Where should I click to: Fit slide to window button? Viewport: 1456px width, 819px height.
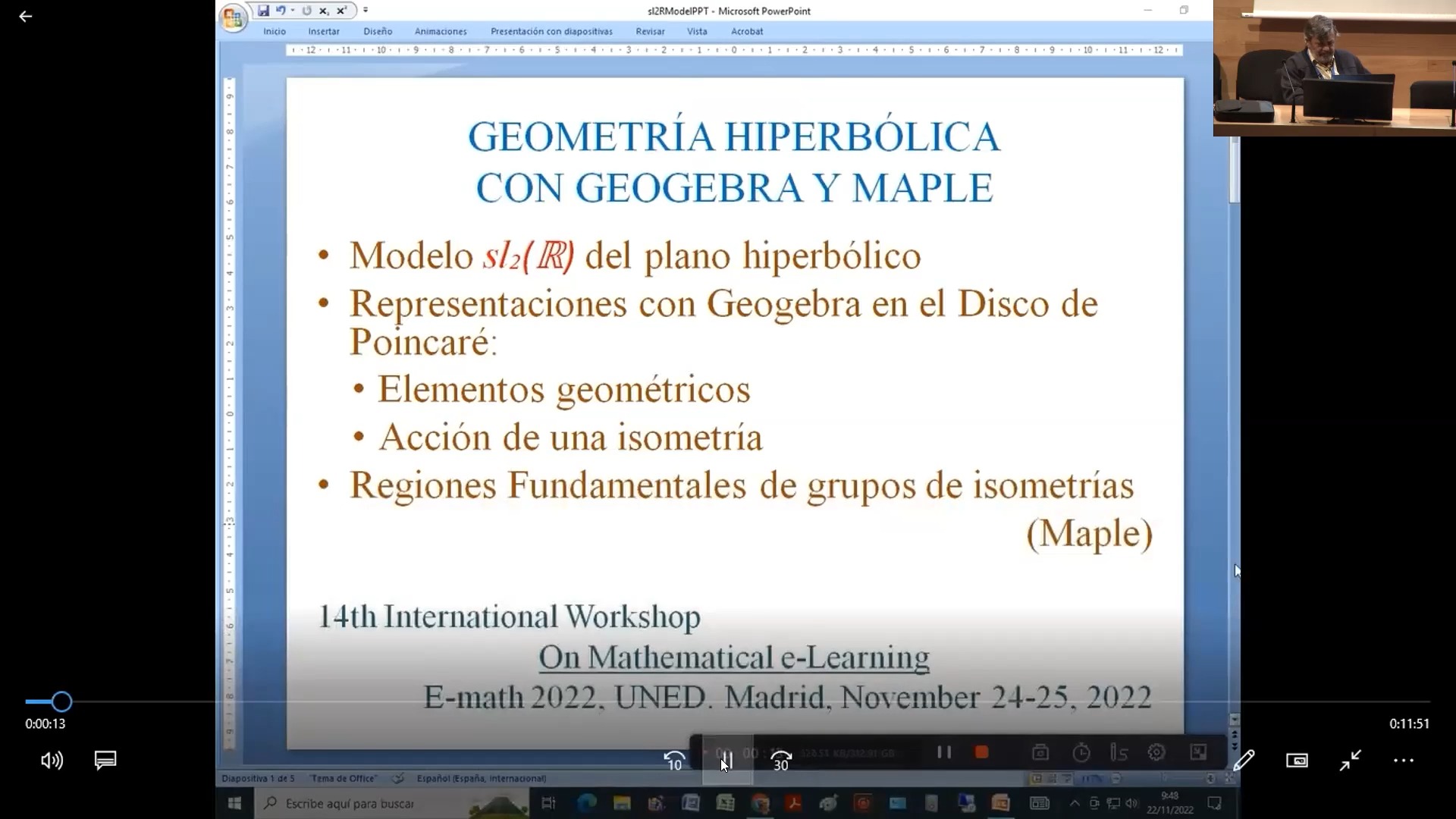pyautogui.click(x=1230, y=779)
